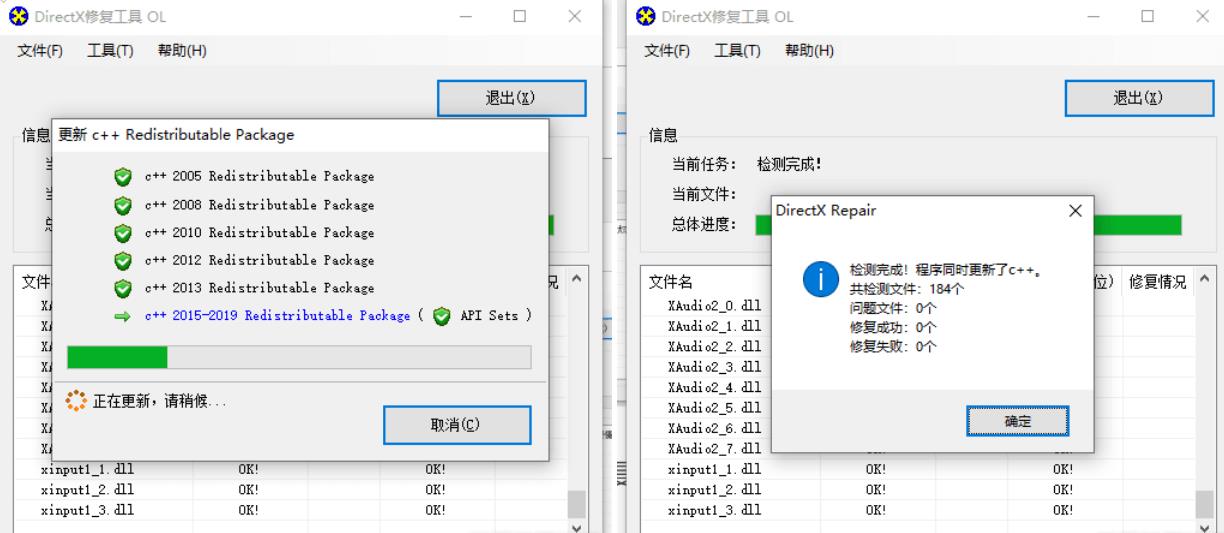Click the green shield beside c++ 2010 package
1224x533 pixels.
[x=123, y=233]
